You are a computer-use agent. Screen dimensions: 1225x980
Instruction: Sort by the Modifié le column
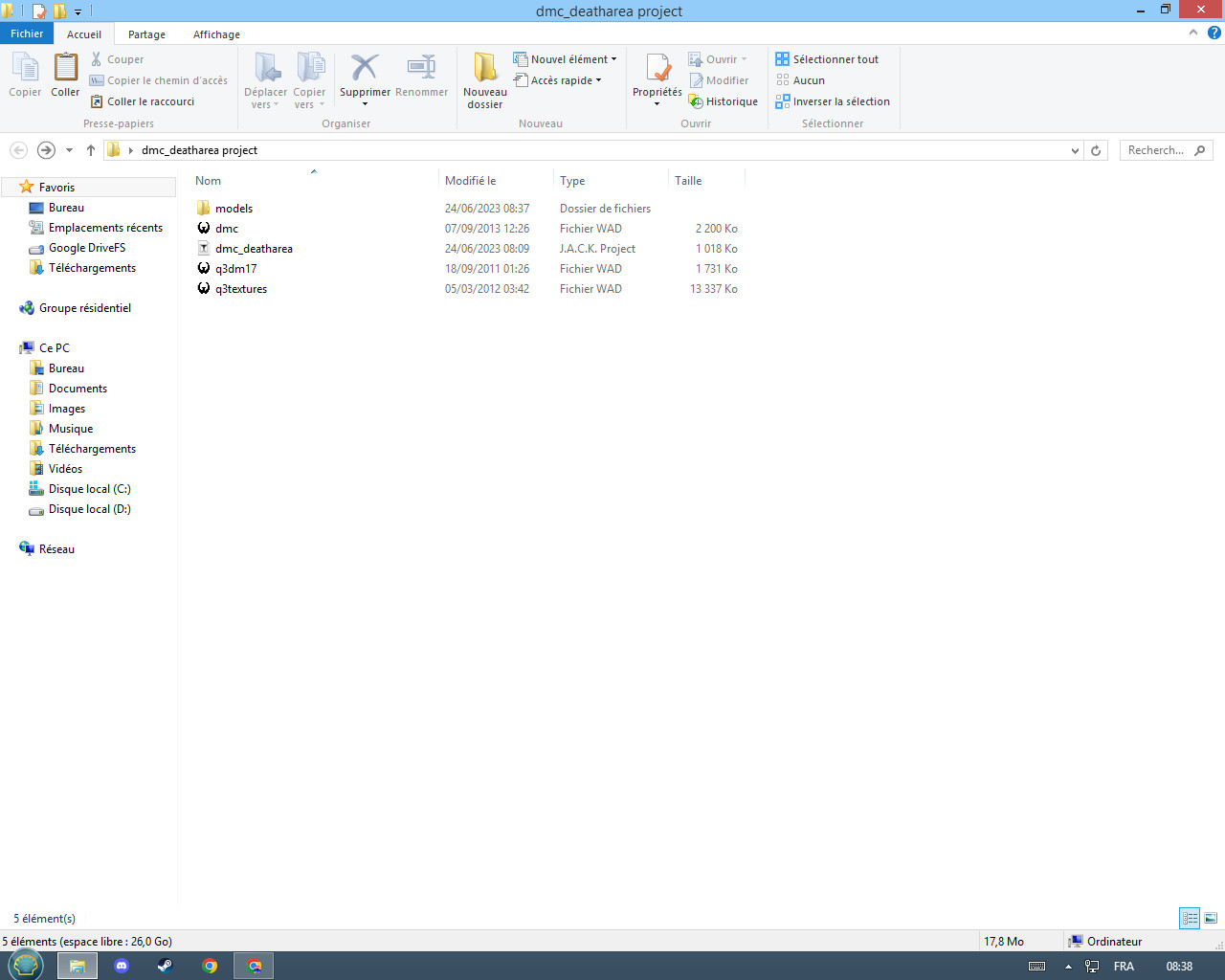point(496,180)
